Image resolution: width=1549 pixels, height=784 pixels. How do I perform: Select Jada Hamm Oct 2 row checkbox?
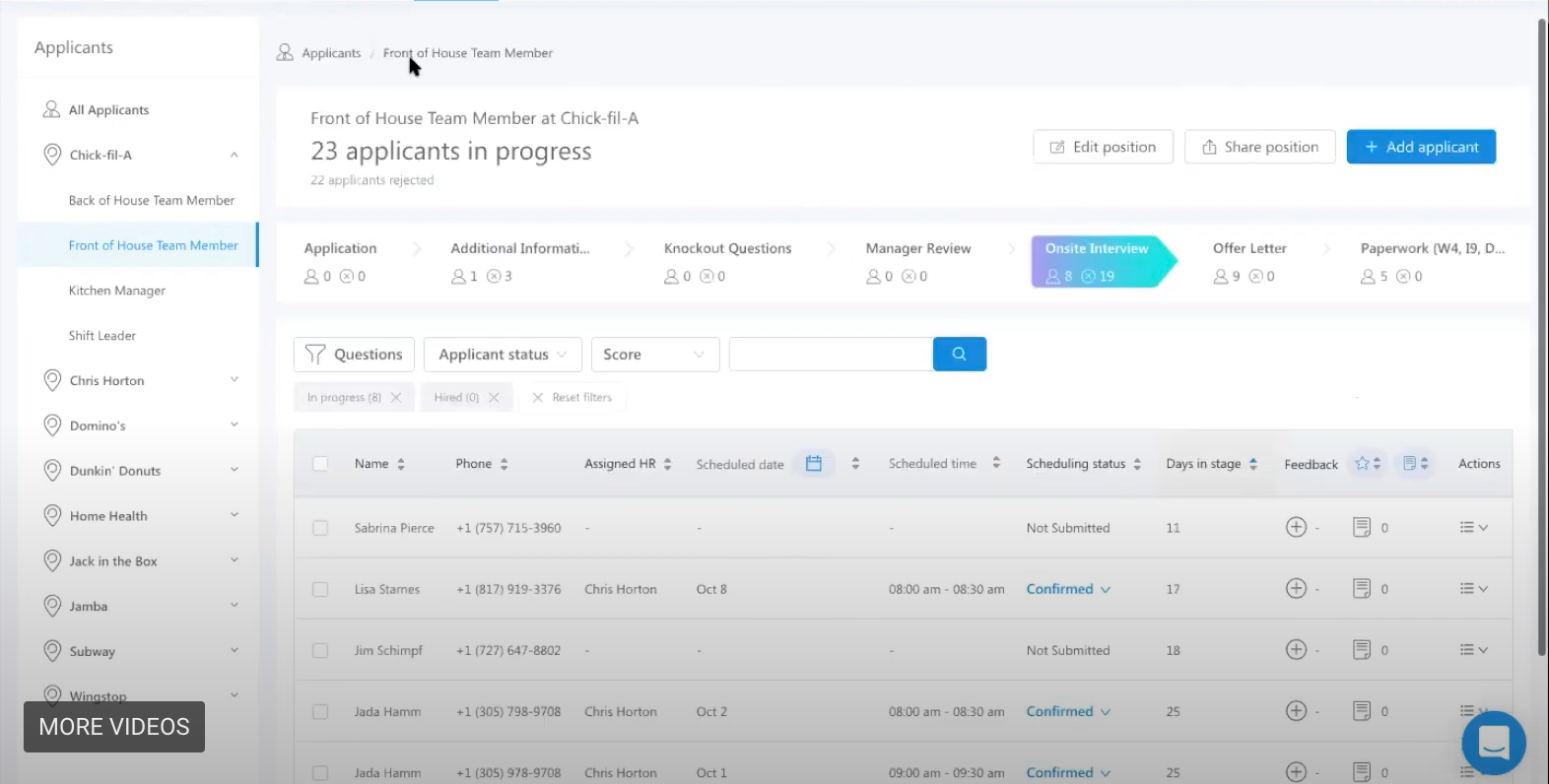(320, 711)
